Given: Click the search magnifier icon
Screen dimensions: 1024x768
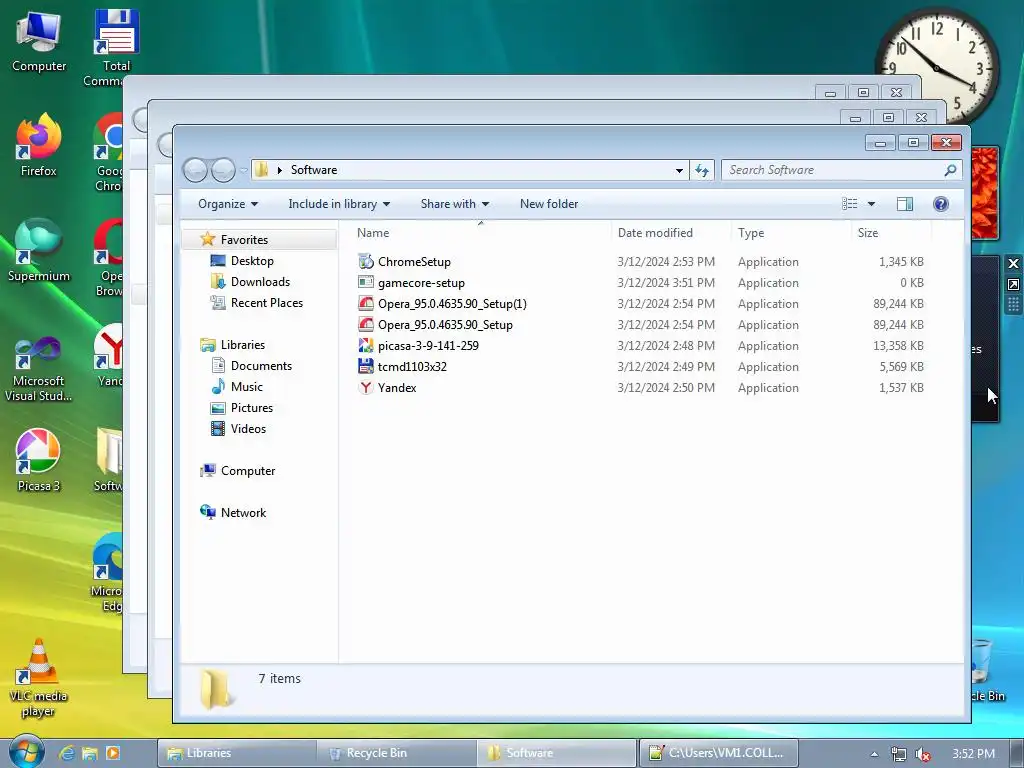Looking at the screenshot, I should [950, 170].
